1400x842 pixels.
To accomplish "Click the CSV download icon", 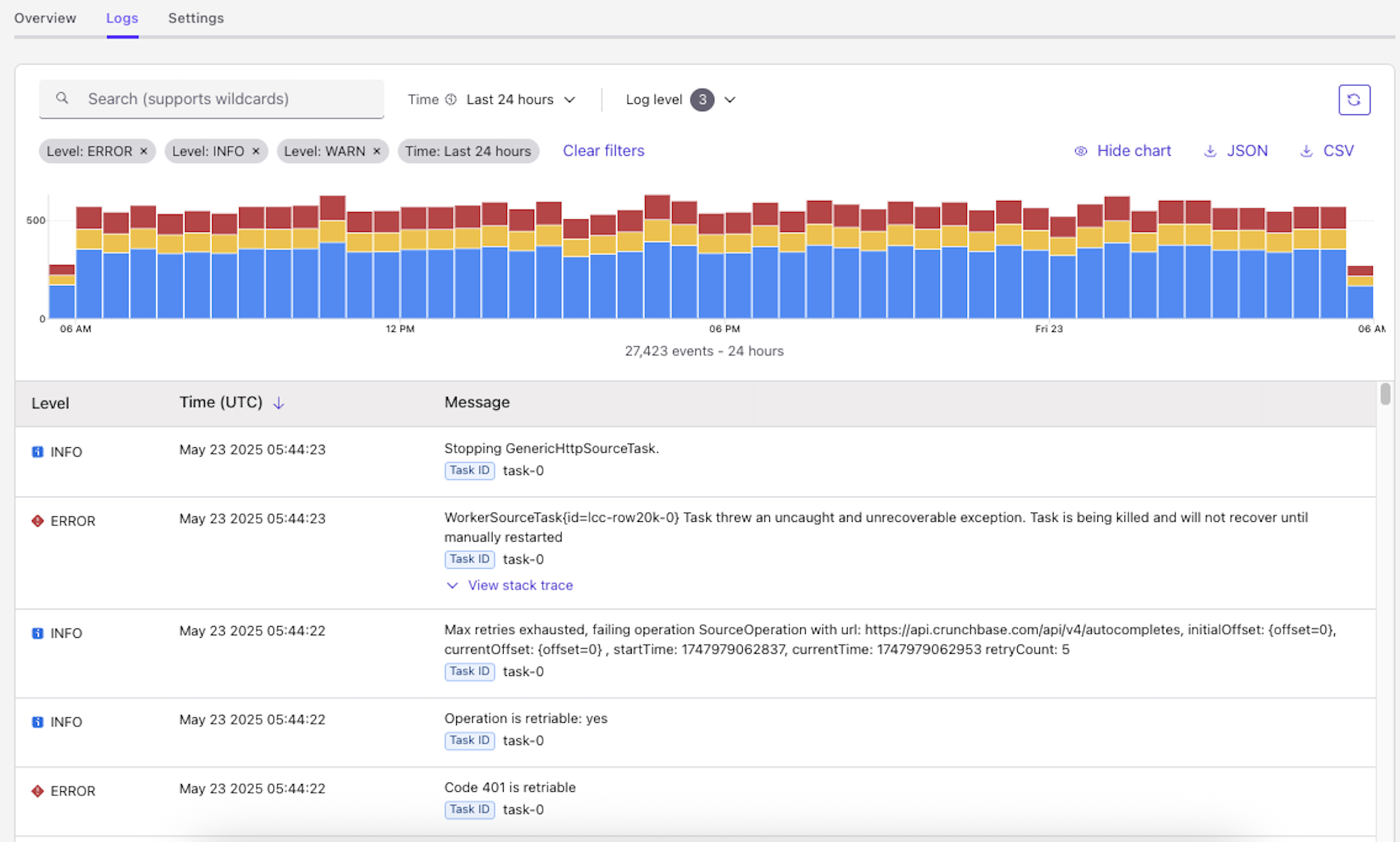I will pyautogui.click(x=1305, y=151).
